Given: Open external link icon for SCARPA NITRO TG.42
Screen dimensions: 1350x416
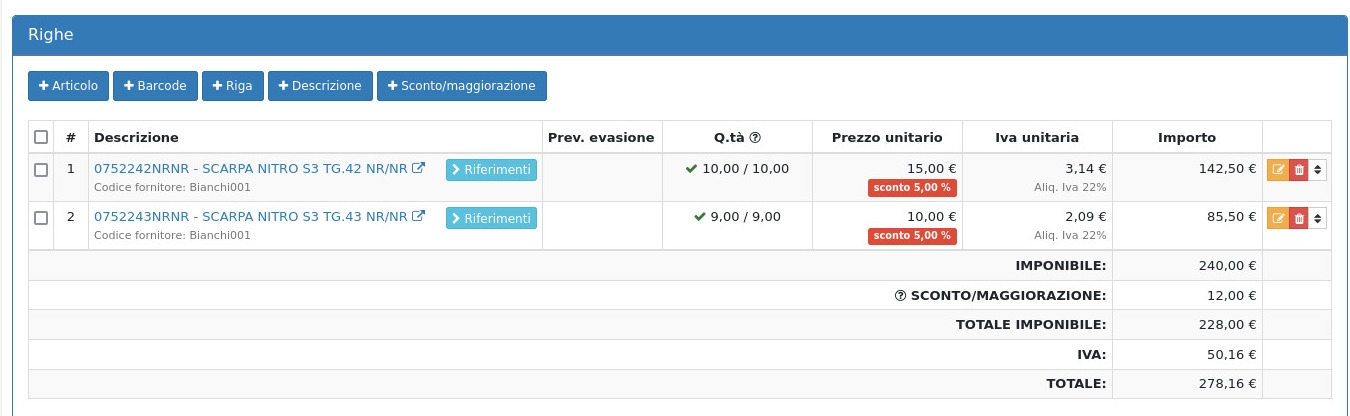Looking at the screenshot, I should click(x=419, y=168).
